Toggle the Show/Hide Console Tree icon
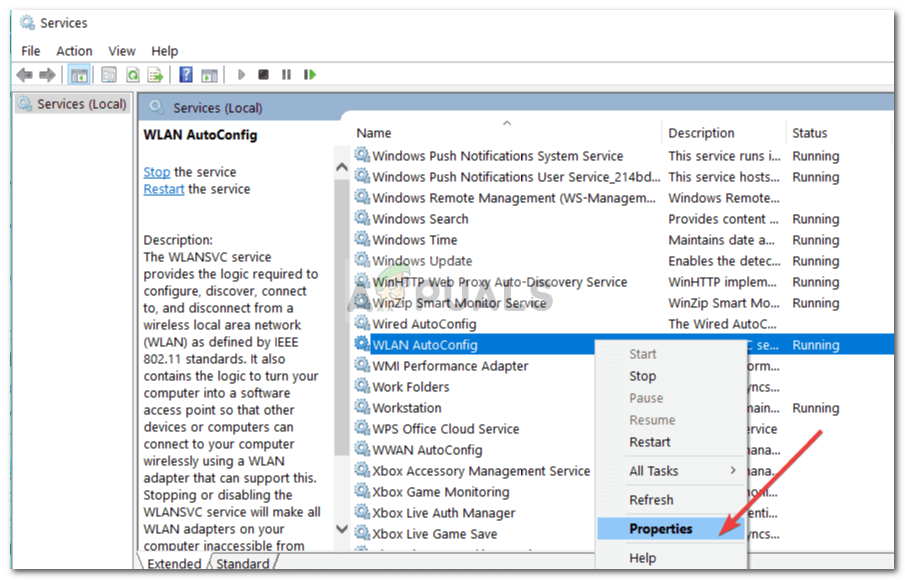The height and width of the screenshot is (580, 905). 77,73
